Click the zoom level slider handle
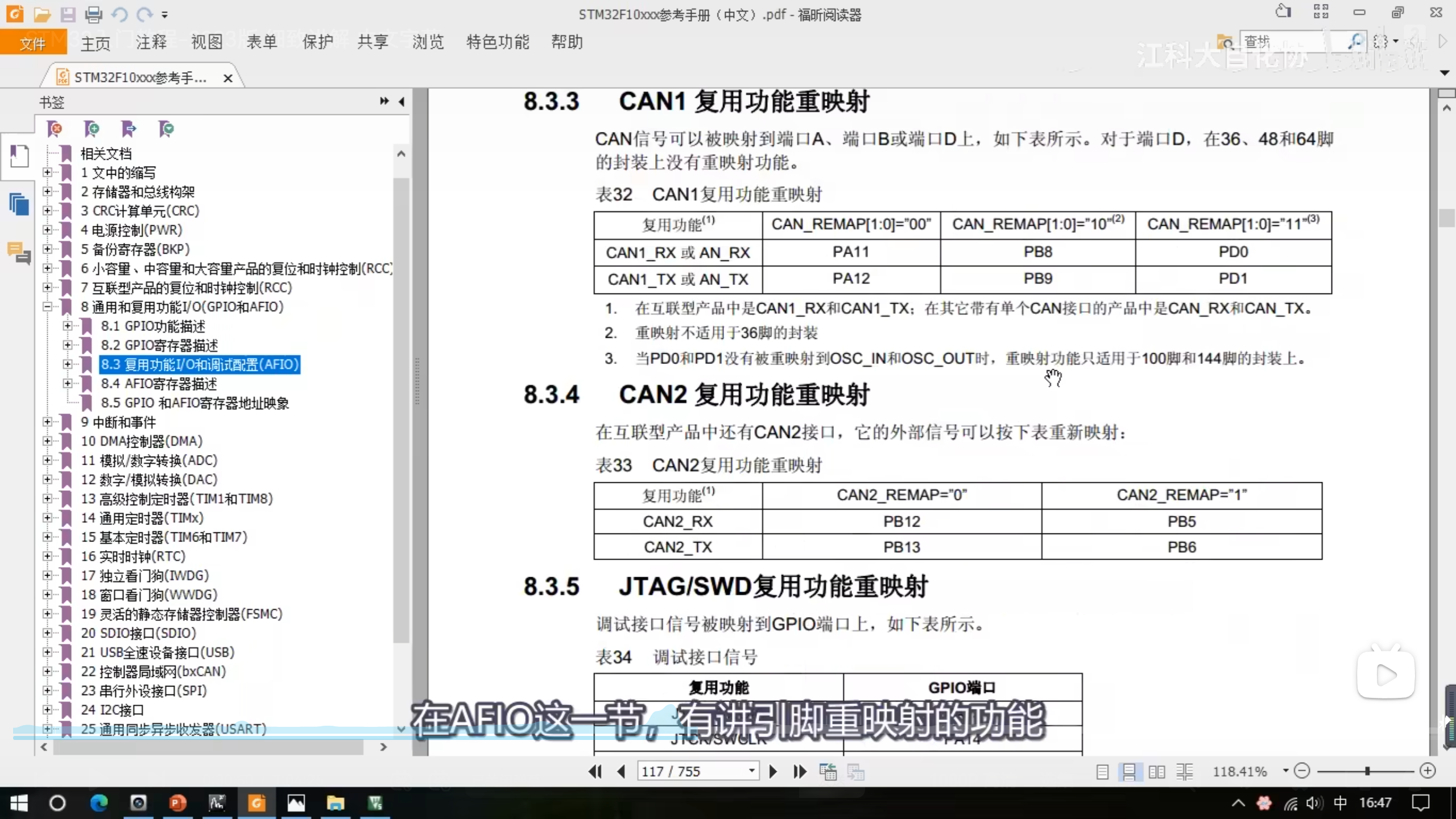 [x=1367, y=771]
